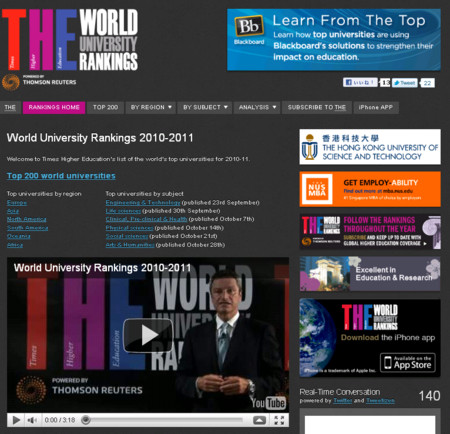Toggle video fullscreen mode
Viewport: 450px width, 434px height.
(x=279, y=420)
